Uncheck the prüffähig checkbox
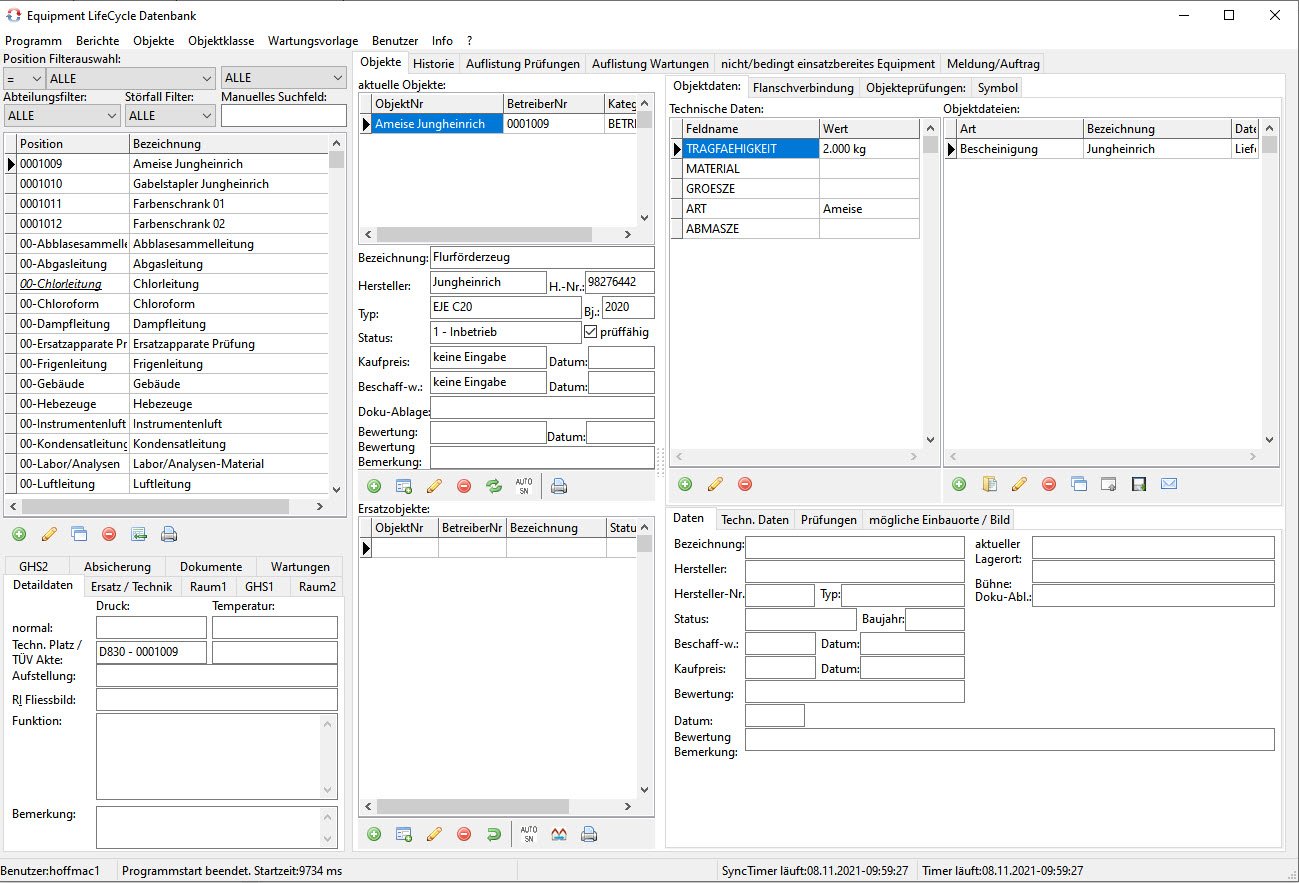The image size is (1299, 883). [x=590, y=332]
